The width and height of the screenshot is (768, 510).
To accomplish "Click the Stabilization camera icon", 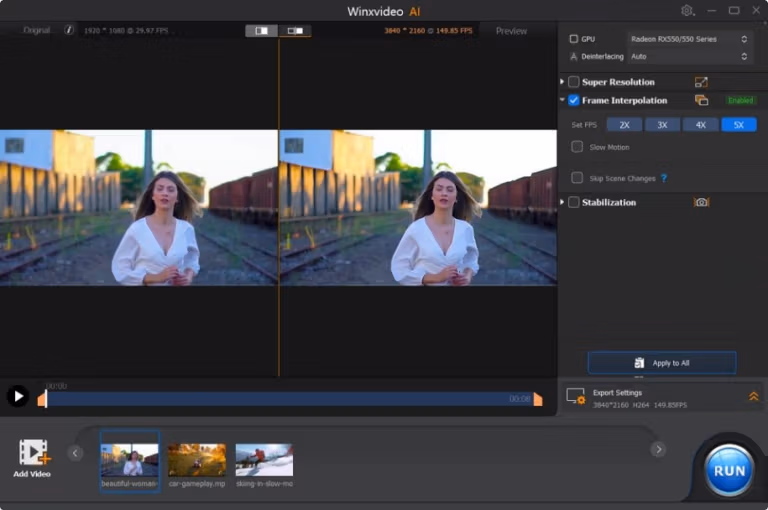I will pyautogui.click(x=701, y=202).
